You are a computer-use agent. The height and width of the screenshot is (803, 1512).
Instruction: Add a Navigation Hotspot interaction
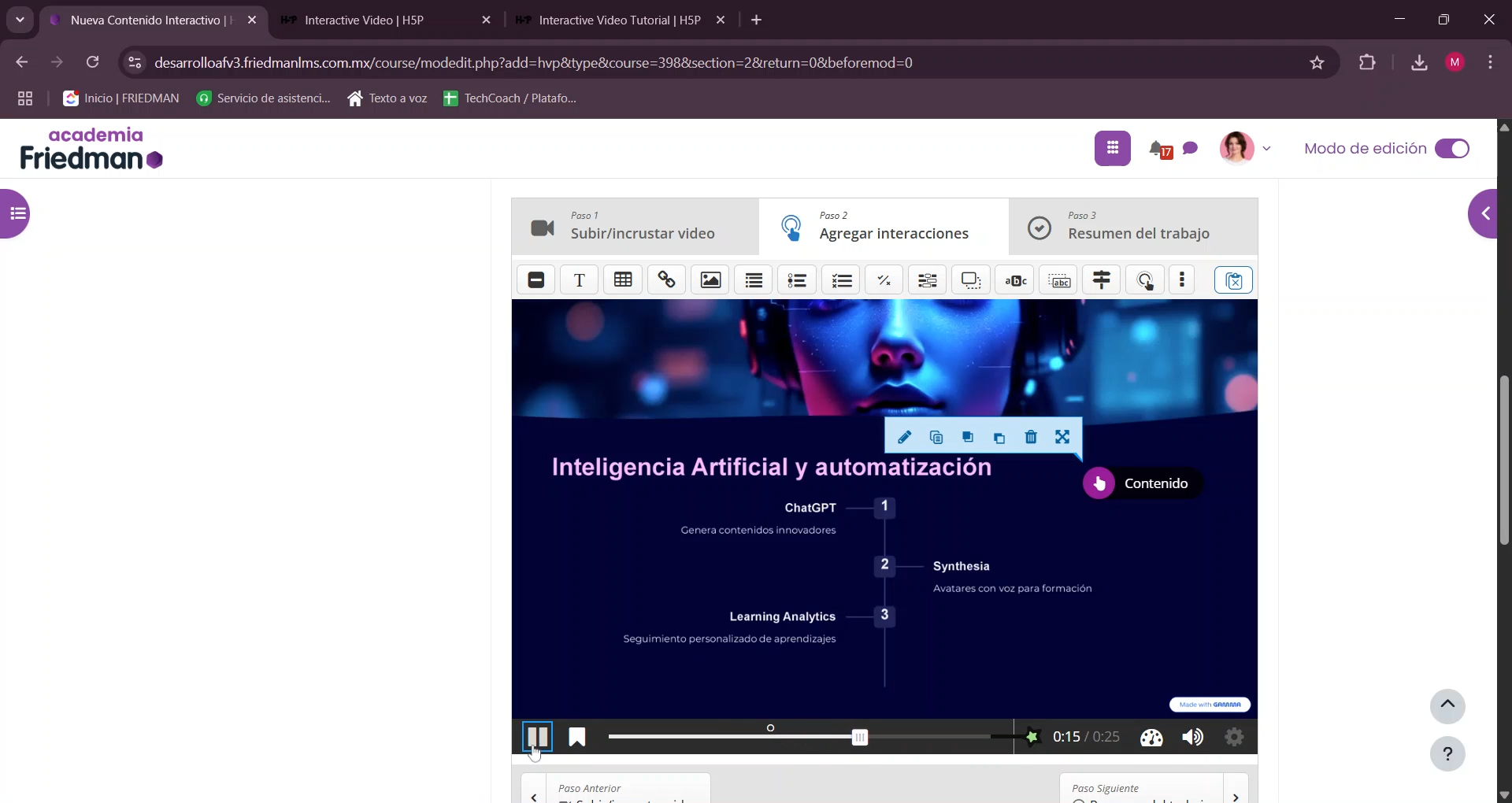1145,280
